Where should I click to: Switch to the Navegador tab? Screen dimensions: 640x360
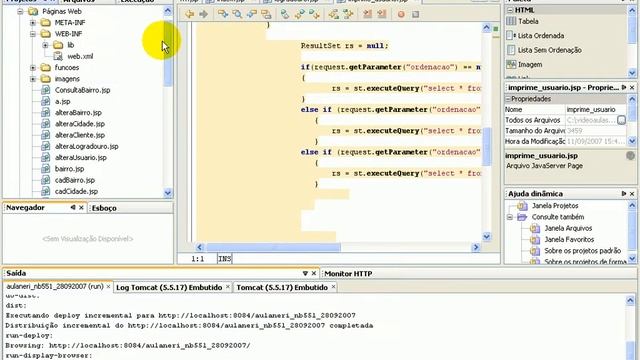coord(25,208)
